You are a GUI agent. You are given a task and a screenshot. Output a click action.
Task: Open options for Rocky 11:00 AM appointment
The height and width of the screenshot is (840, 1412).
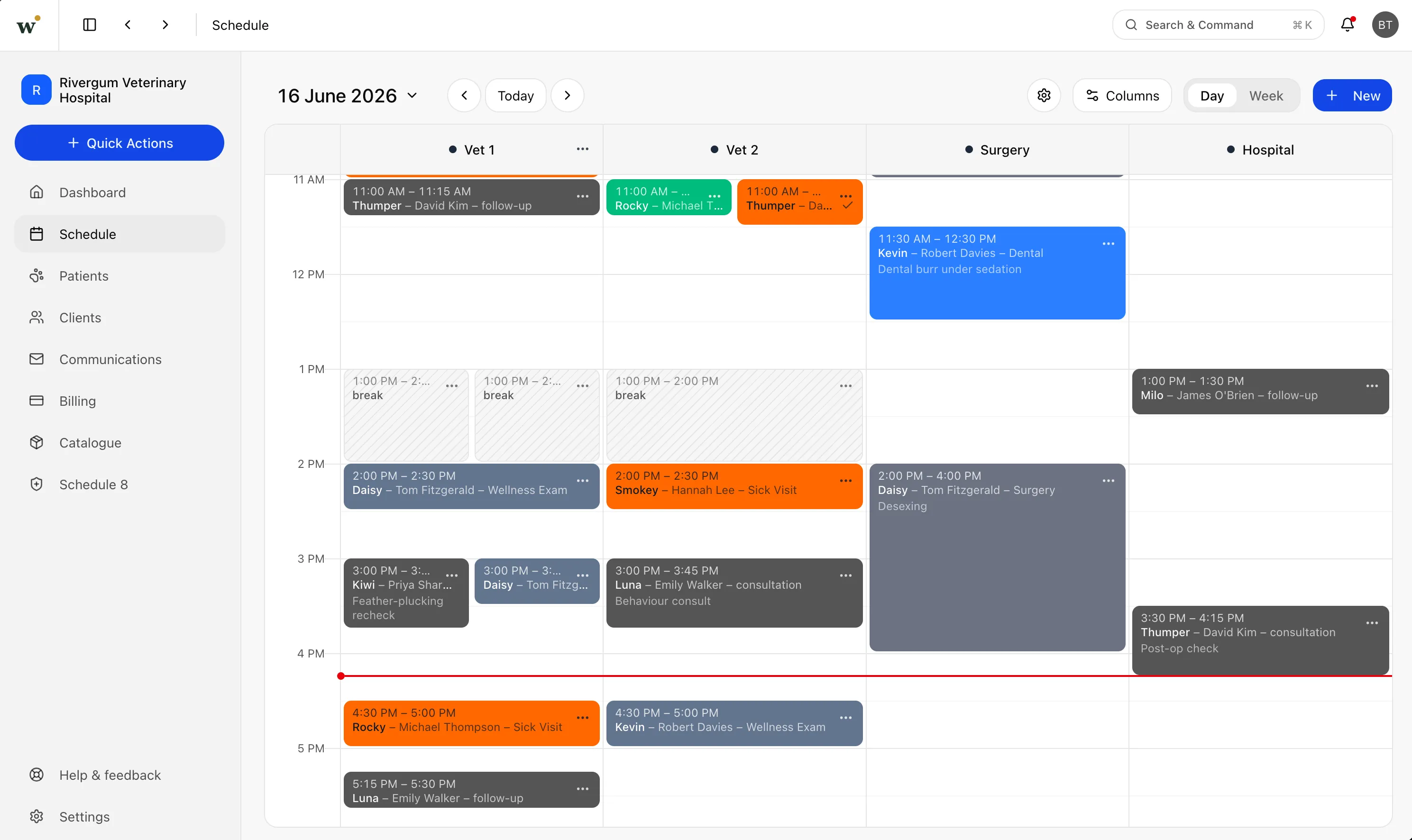point(715,196)
